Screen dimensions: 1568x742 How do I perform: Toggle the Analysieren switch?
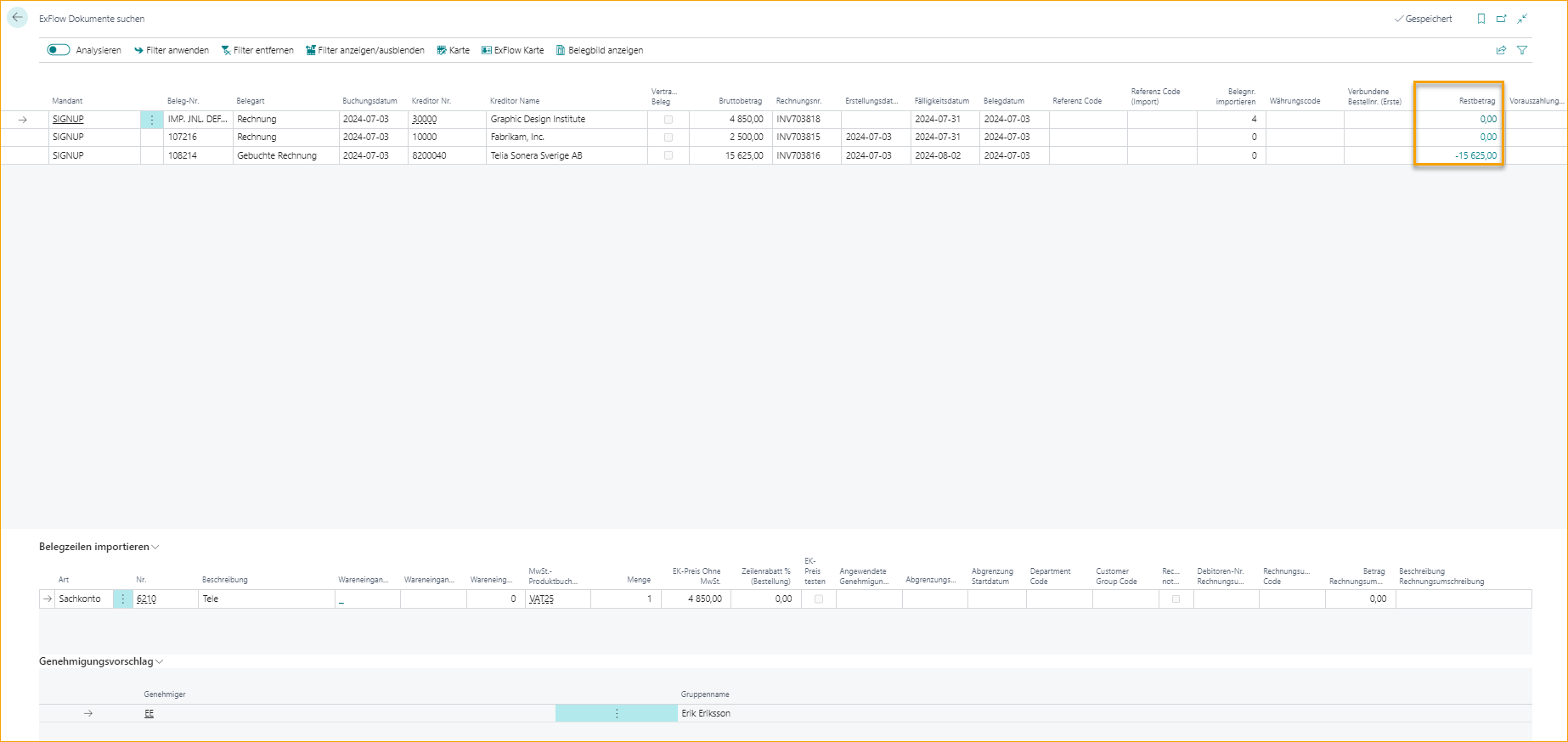[59, 50]
